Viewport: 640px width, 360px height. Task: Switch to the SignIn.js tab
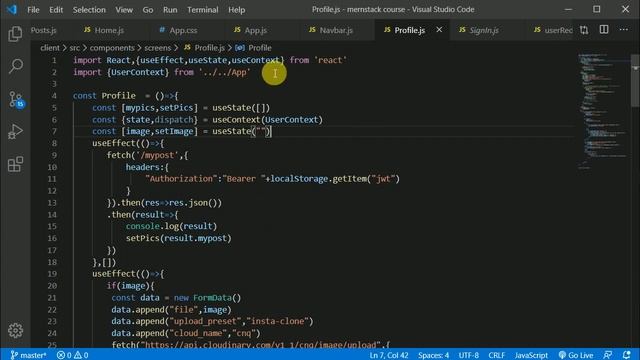tap(484, 30)
